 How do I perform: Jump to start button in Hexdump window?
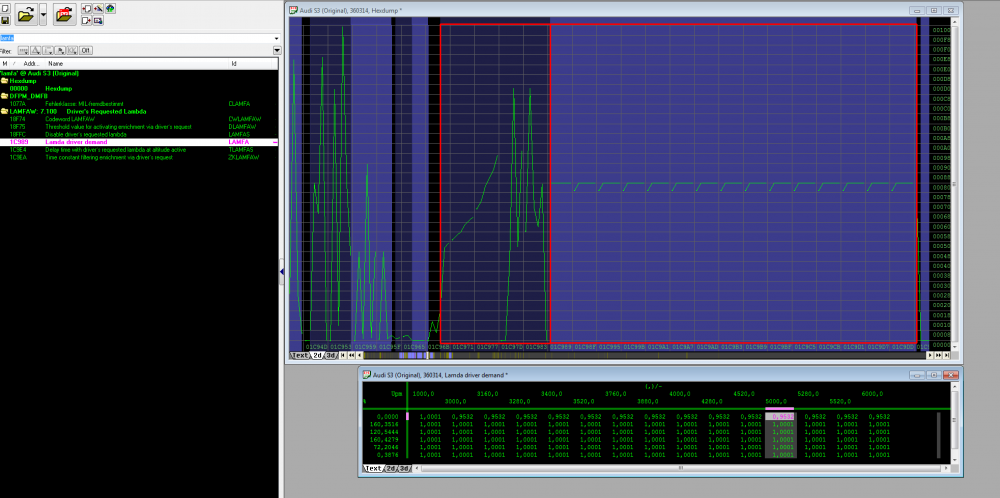click(343, 355)
